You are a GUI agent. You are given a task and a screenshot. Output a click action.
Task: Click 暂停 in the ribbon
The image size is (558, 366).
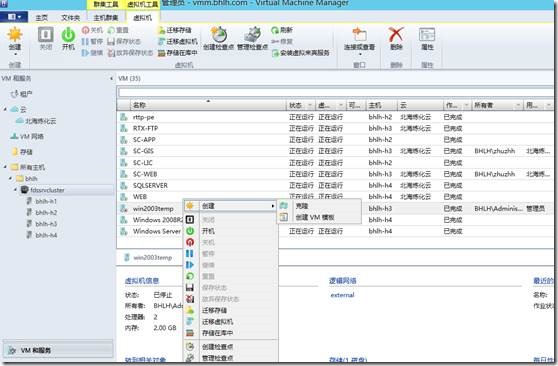(92, 42)
